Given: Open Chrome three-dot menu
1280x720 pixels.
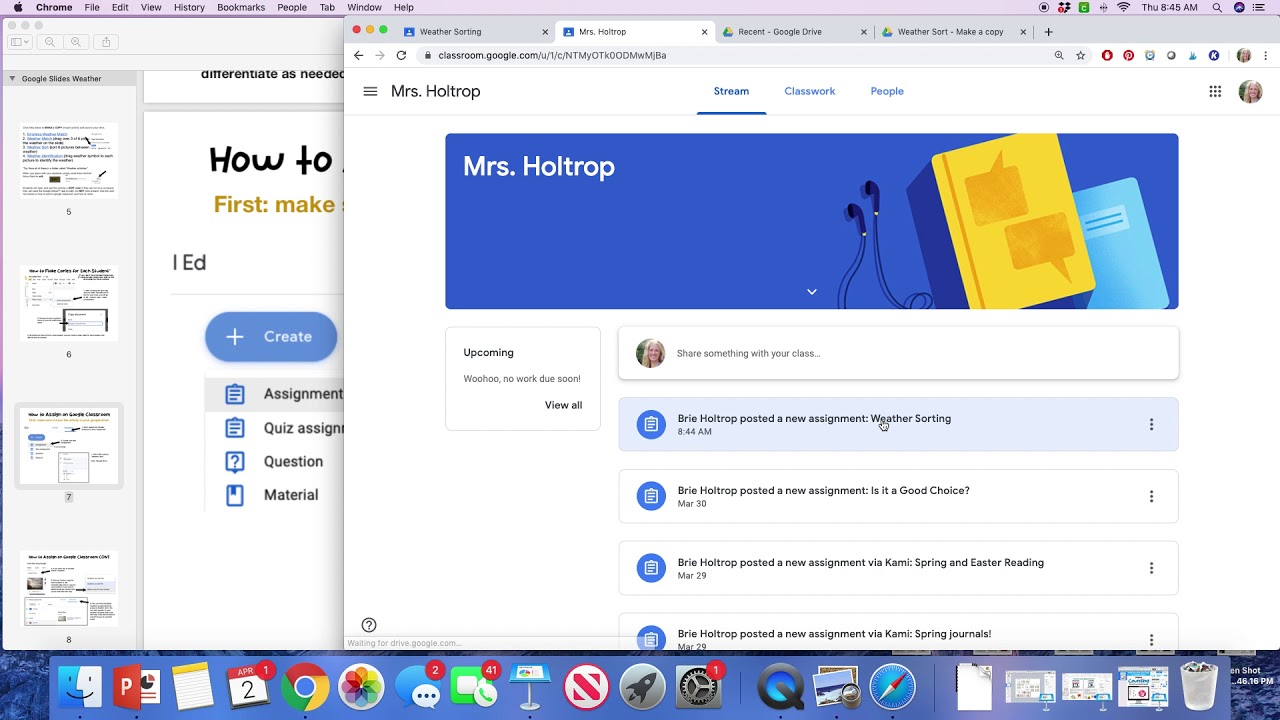Looking at the screenshot, I should [1265, 55].
